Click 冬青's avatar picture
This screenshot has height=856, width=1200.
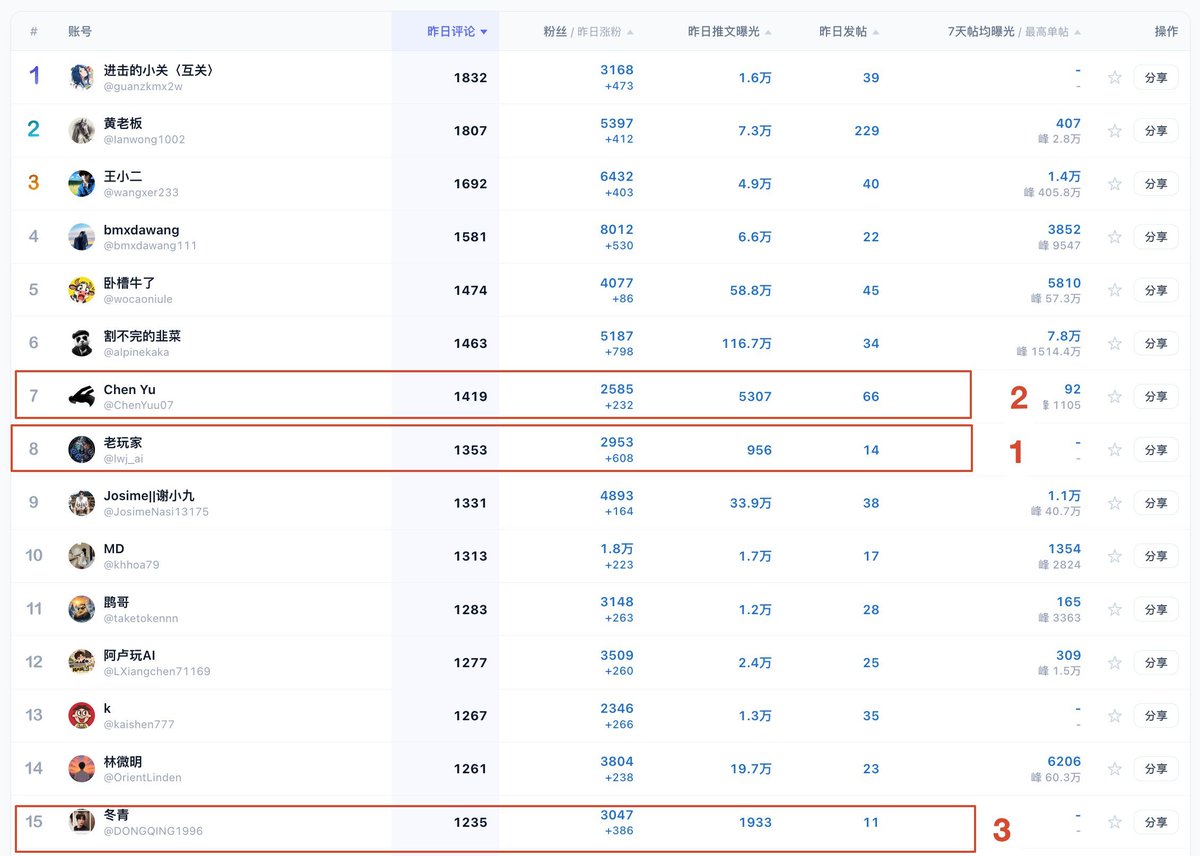pyautogui.click(x=82, y=821)
